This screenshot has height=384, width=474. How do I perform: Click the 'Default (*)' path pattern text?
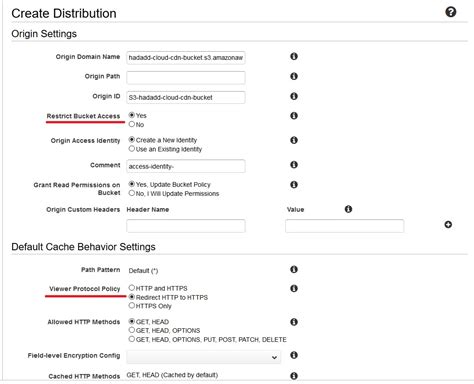click(x=143, y=271)
